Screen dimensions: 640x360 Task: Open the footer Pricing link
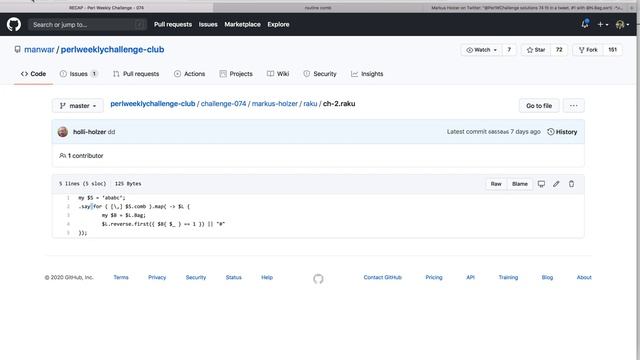point(434,278)
